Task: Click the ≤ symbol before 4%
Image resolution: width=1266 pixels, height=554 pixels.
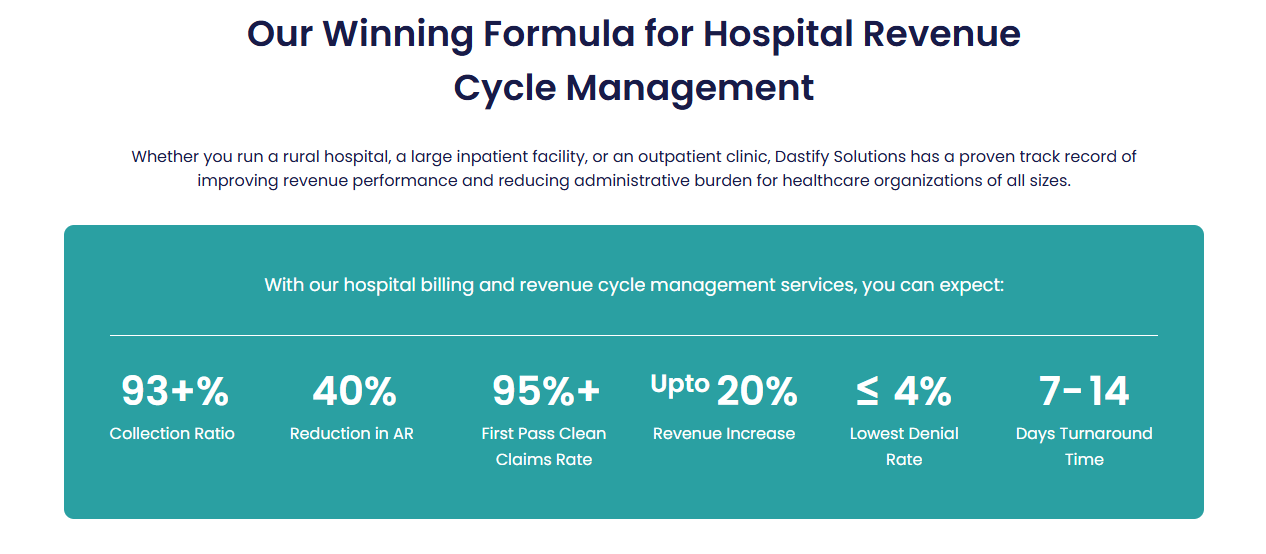Action: pyautogui.click(x=868, y=392)
